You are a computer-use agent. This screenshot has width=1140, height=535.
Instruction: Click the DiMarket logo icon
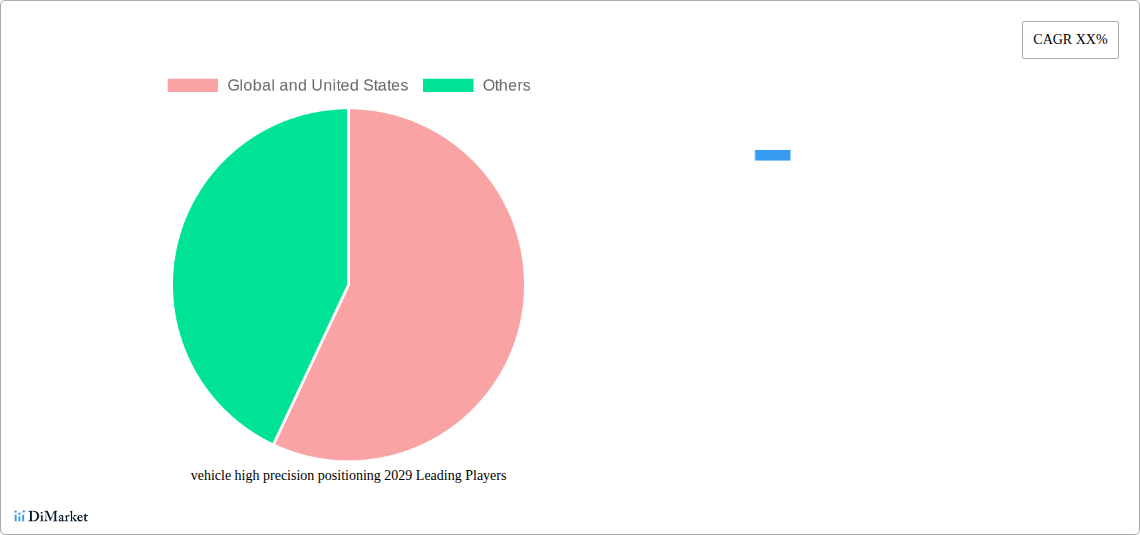click(20, 517)
